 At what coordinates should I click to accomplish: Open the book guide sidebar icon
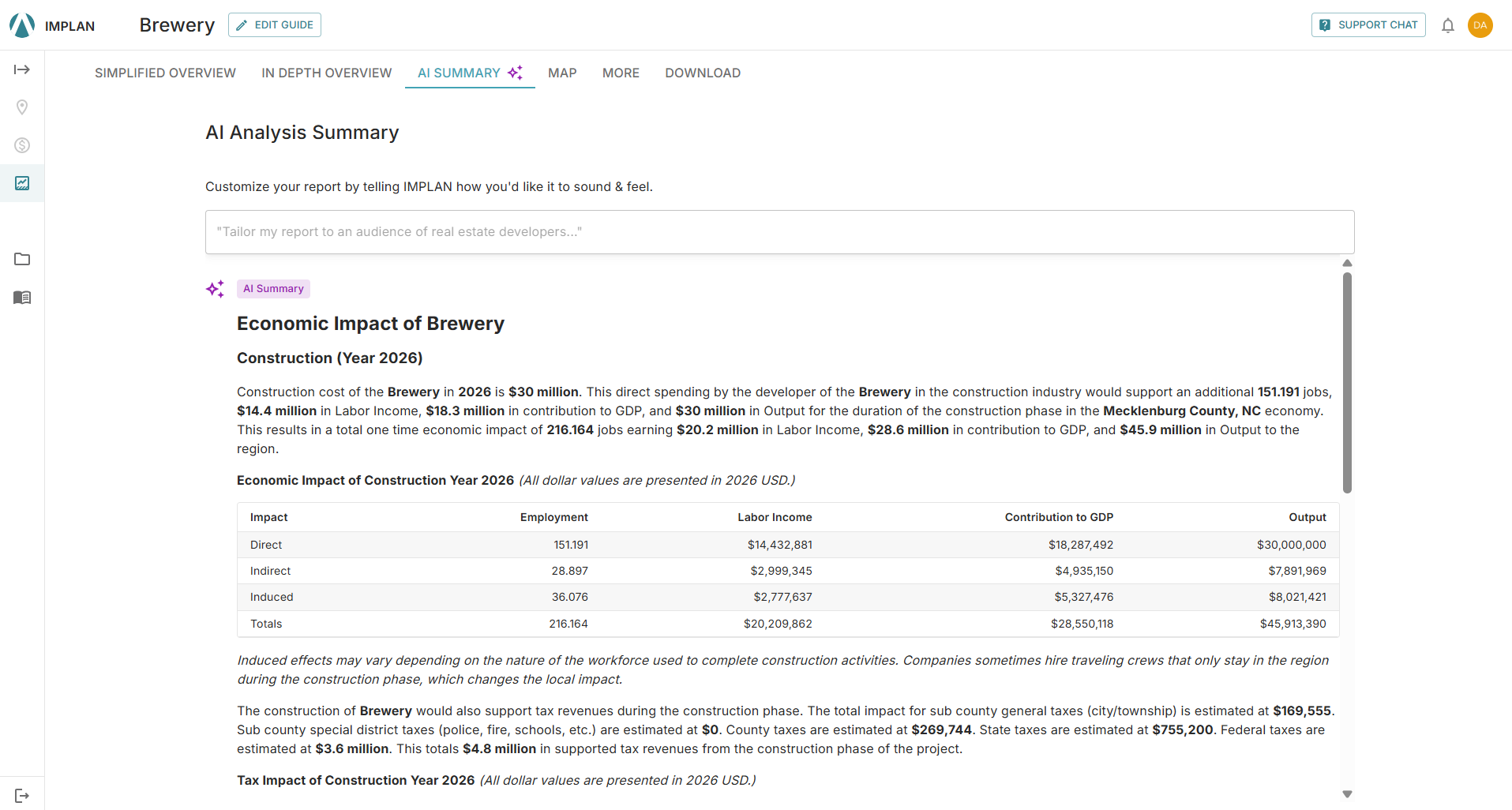[22, 298]
